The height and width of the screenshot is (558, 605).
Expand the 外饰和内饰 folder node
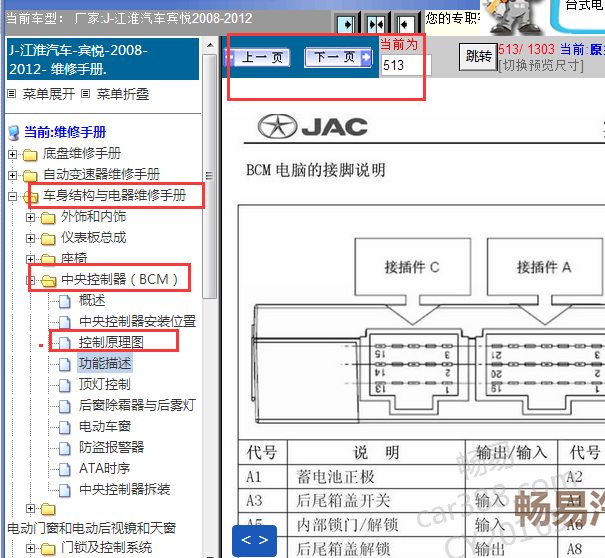click(x=30, y=217)
